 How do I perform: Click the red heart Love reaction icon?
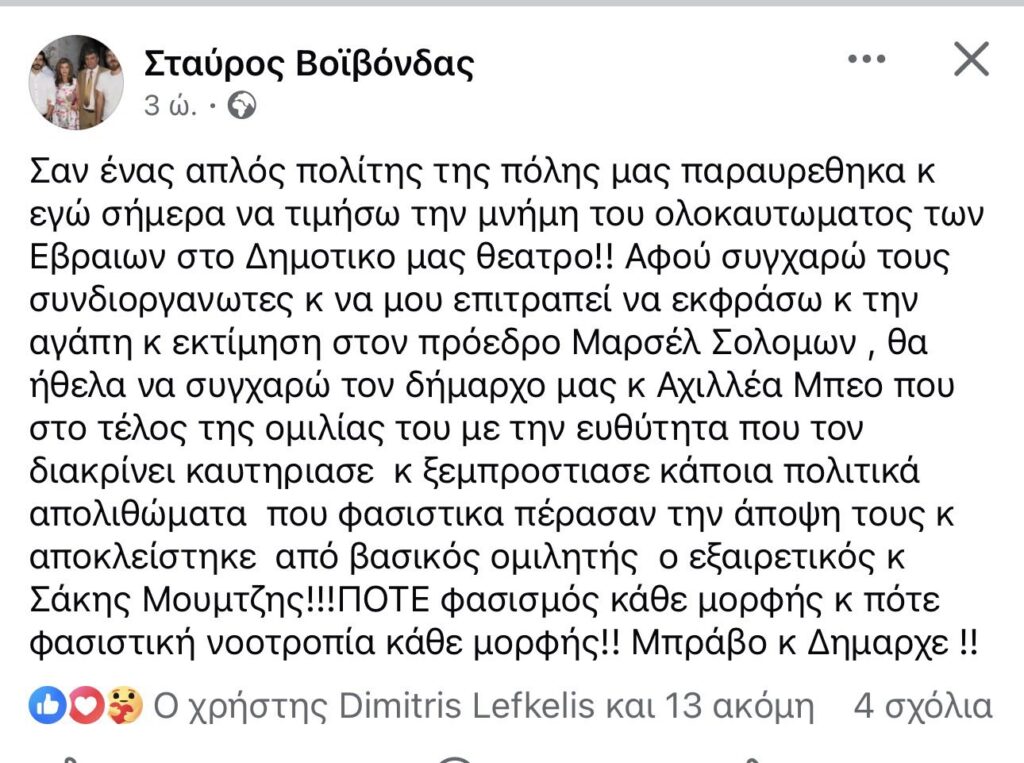87,707
